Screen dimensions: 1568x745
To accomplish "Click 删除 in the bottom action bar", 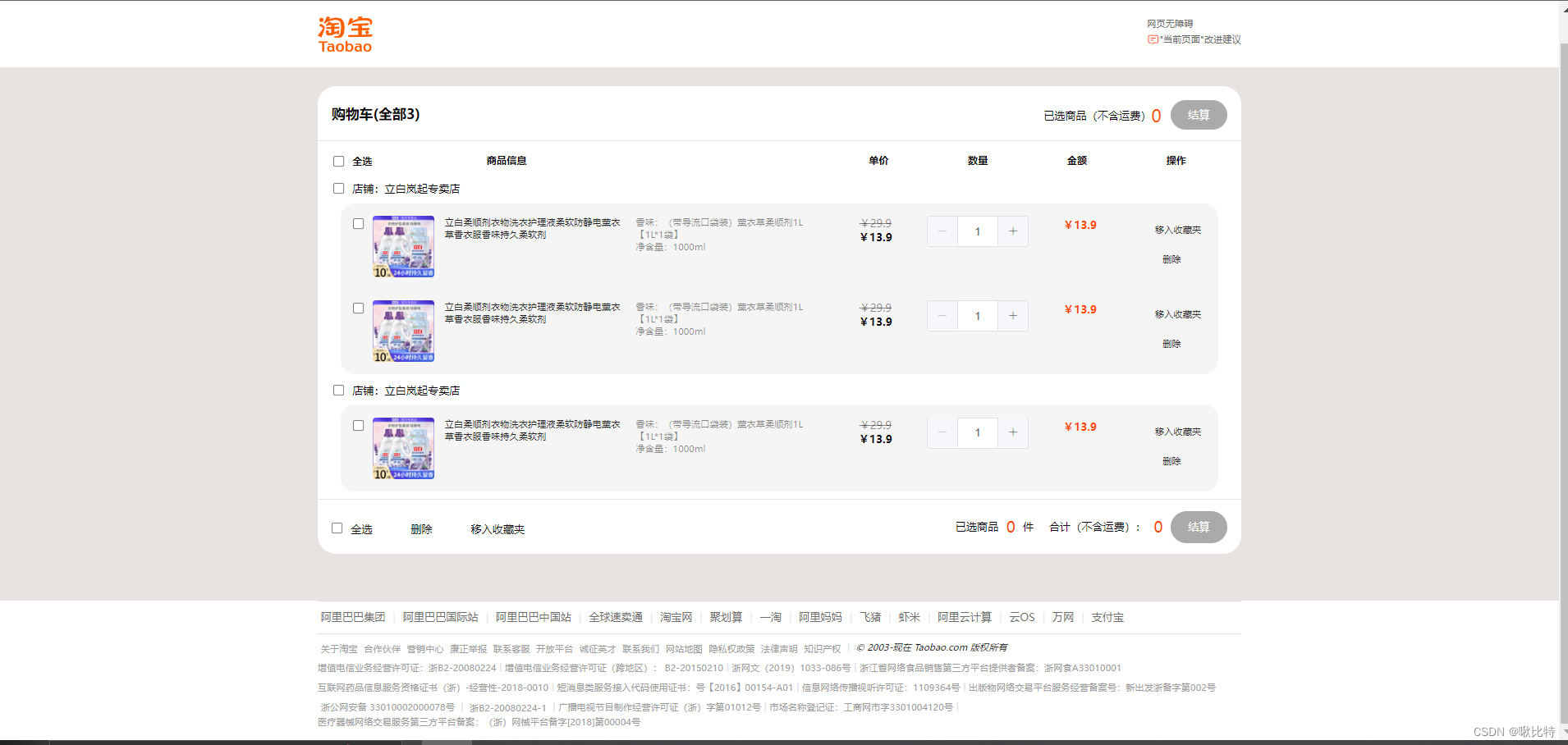I will click(421, 529).
